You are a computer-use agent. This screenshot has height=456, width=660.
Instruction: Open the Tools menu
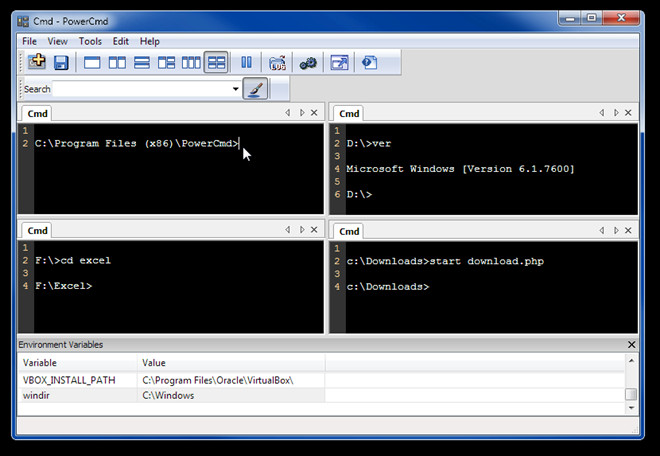(90, 41)
